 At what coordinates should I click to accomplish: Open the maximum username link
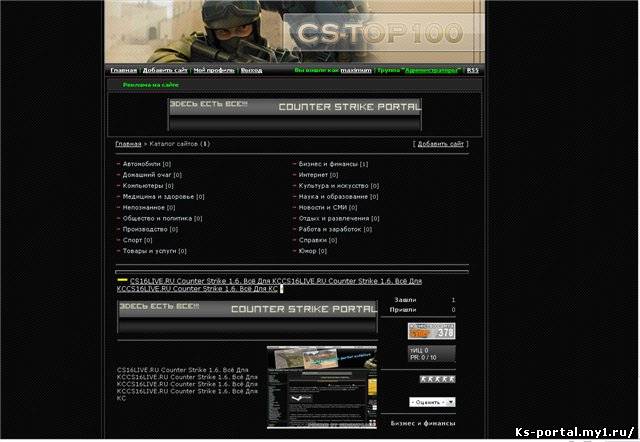356,70
